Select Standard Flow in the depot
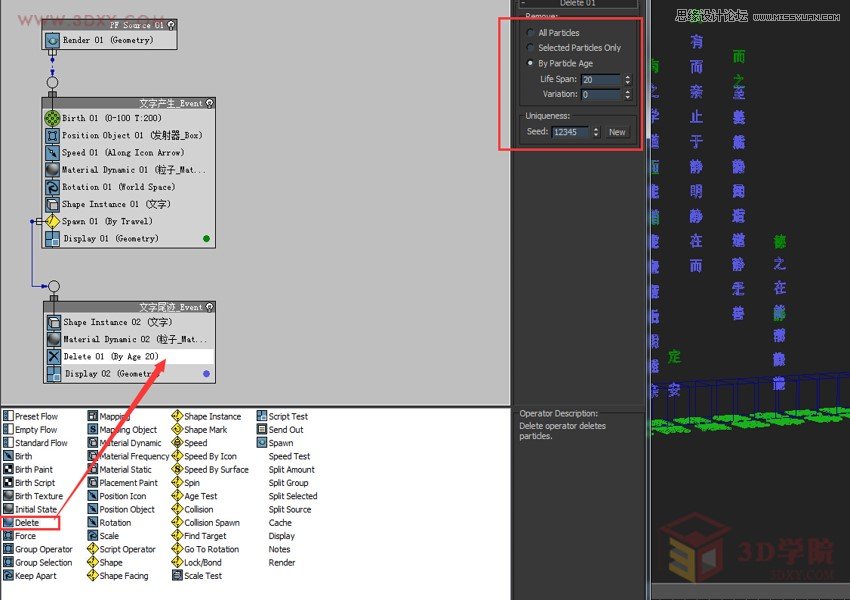 point(35,443)
